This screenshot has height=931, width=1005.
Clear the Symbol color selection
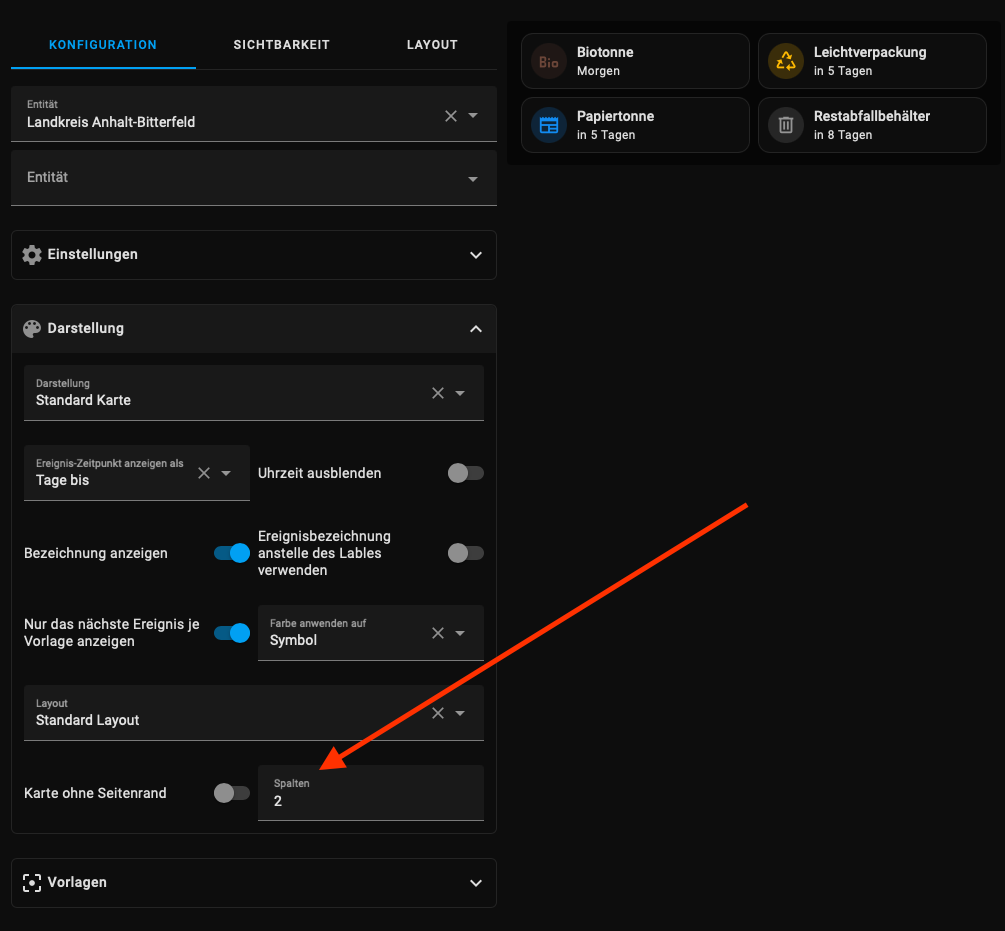click(438, 633)
